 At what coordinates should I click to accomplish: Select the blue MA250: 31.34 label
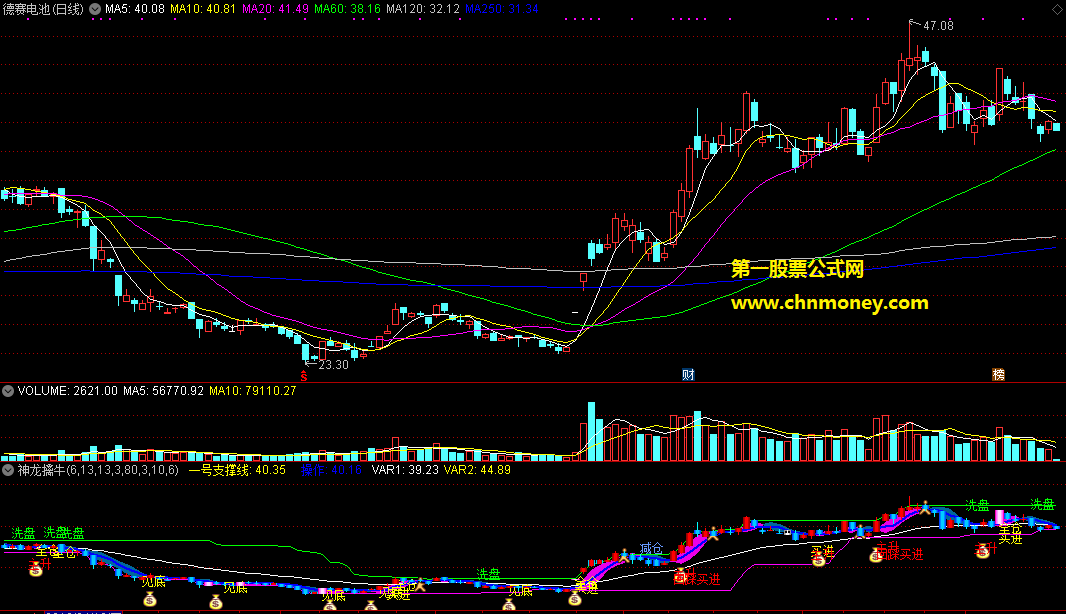tap(502, 9)
